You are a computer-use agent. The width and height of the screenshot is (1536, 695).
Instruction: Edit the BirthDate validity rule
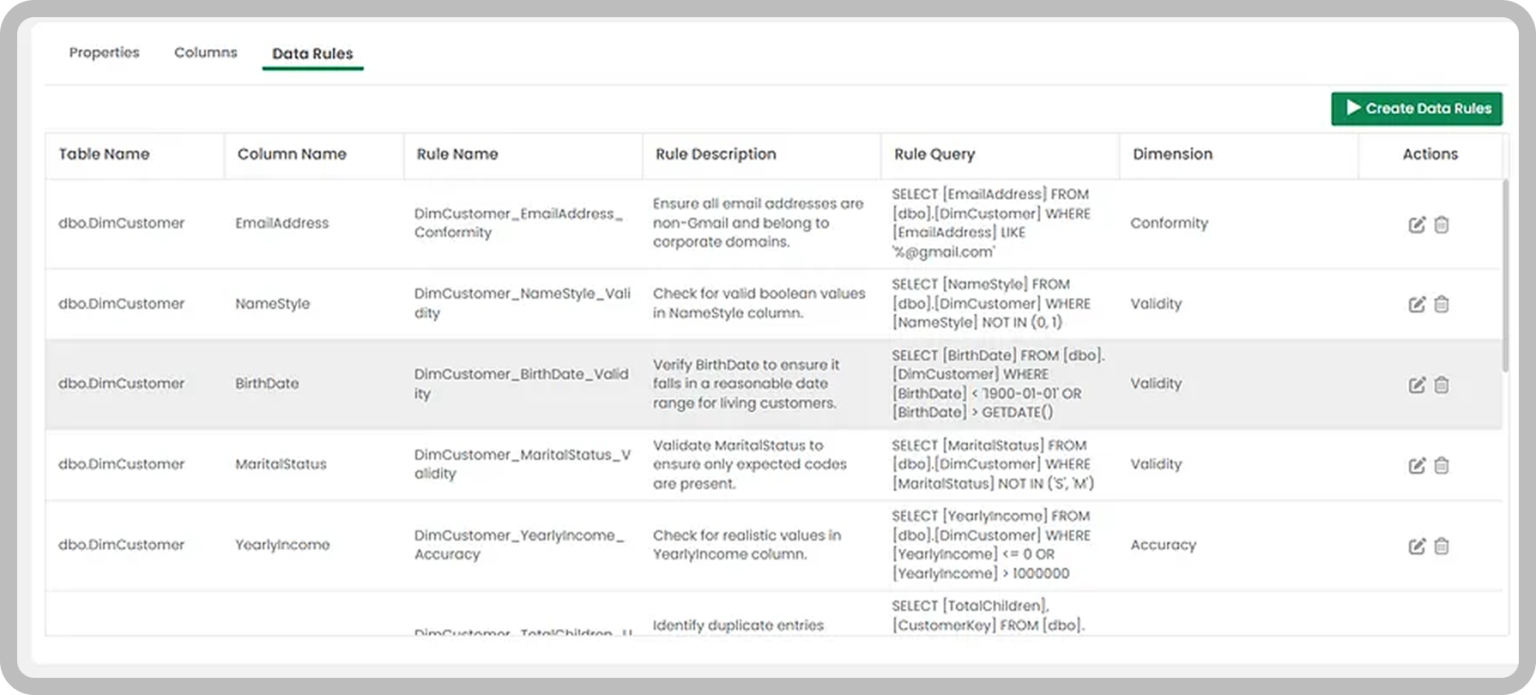(1417, 384)
